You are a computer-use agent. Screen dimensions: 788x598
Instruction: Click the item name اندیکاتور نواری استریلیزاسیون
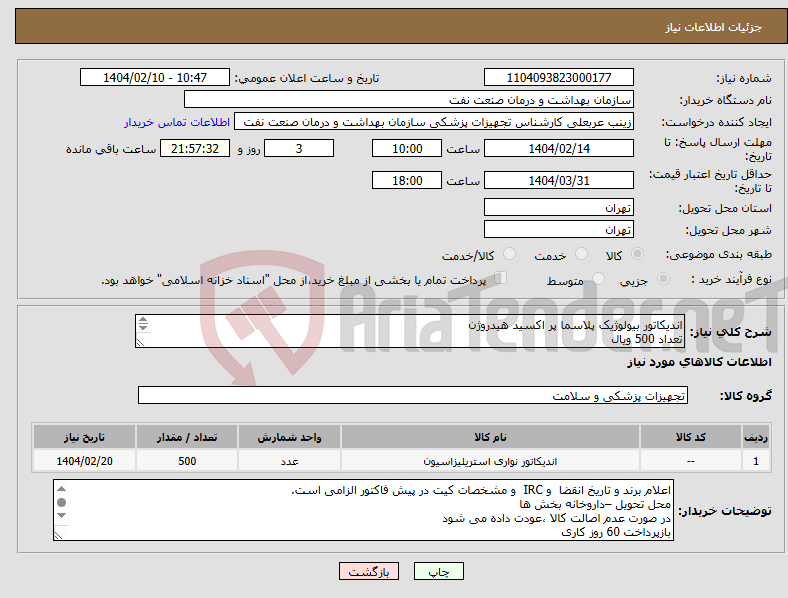[490, 461]
